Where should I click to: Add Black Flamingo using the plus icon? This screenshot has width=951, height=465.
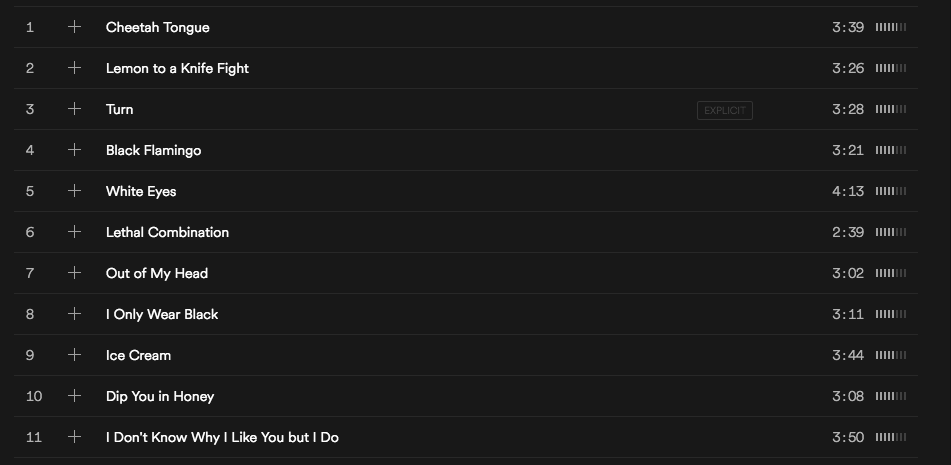pos(74,150)
